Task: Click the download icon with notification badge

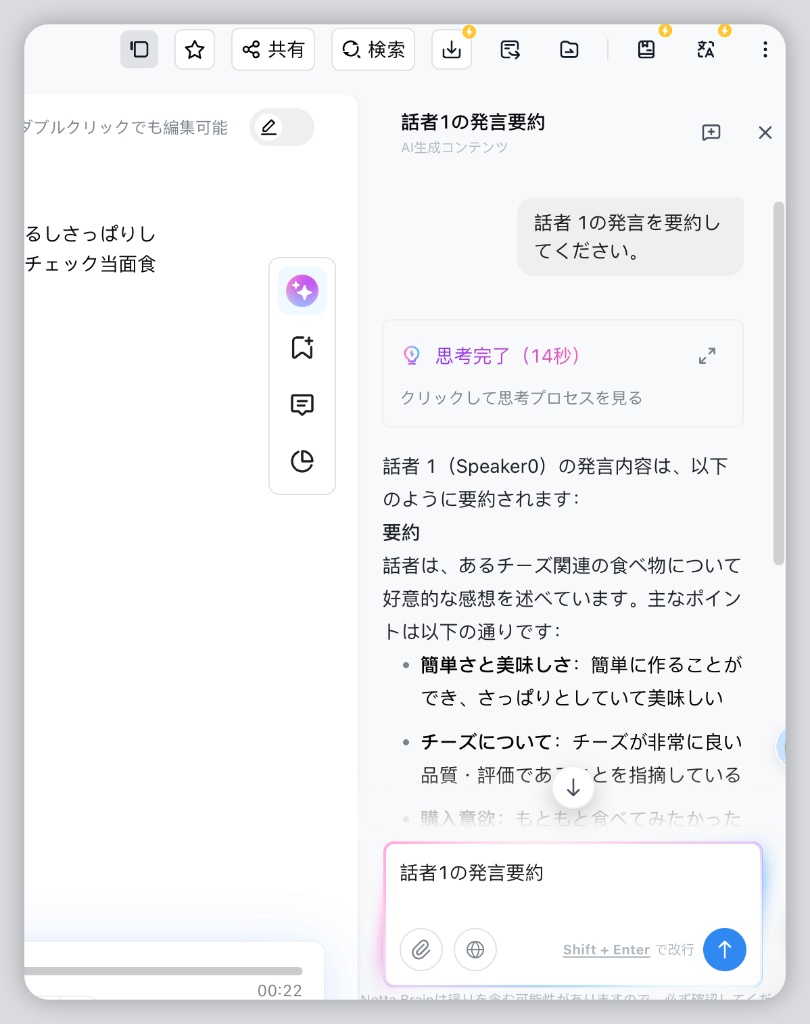Action: [451, 48]
